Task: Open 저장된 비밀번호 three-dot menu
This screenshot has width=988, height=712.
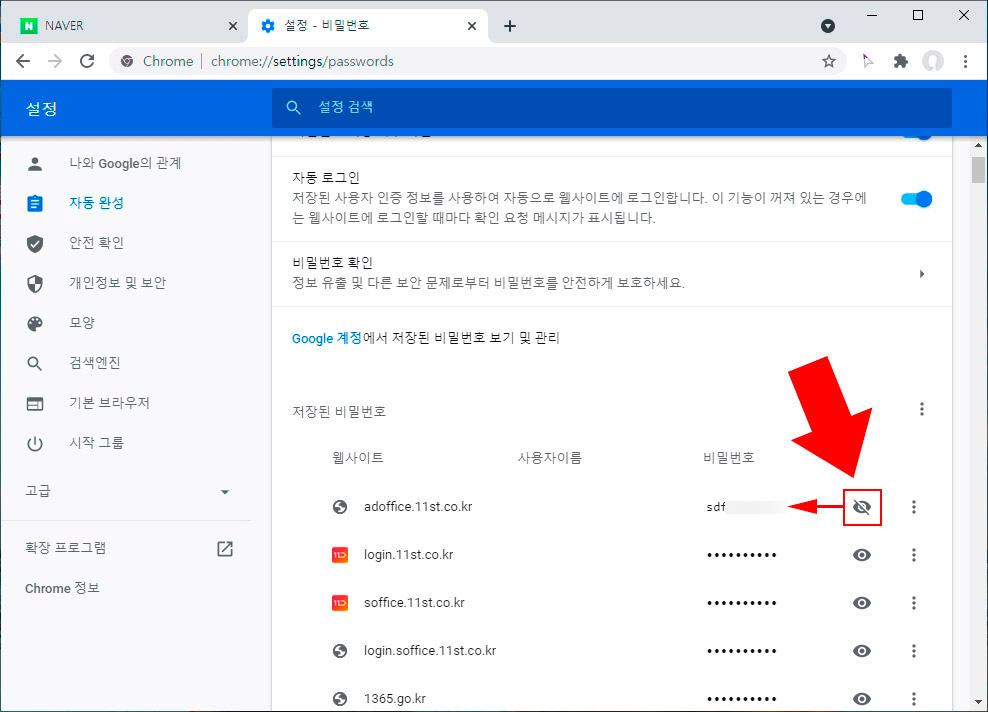Action: 921,409
